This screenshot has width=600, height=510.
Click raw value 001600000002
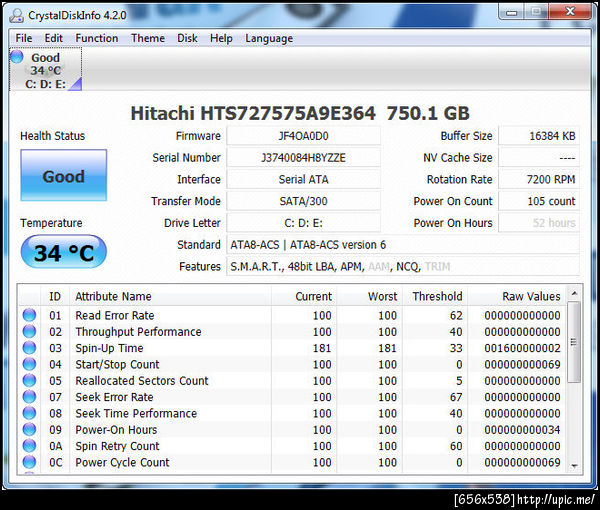point(522,348)
